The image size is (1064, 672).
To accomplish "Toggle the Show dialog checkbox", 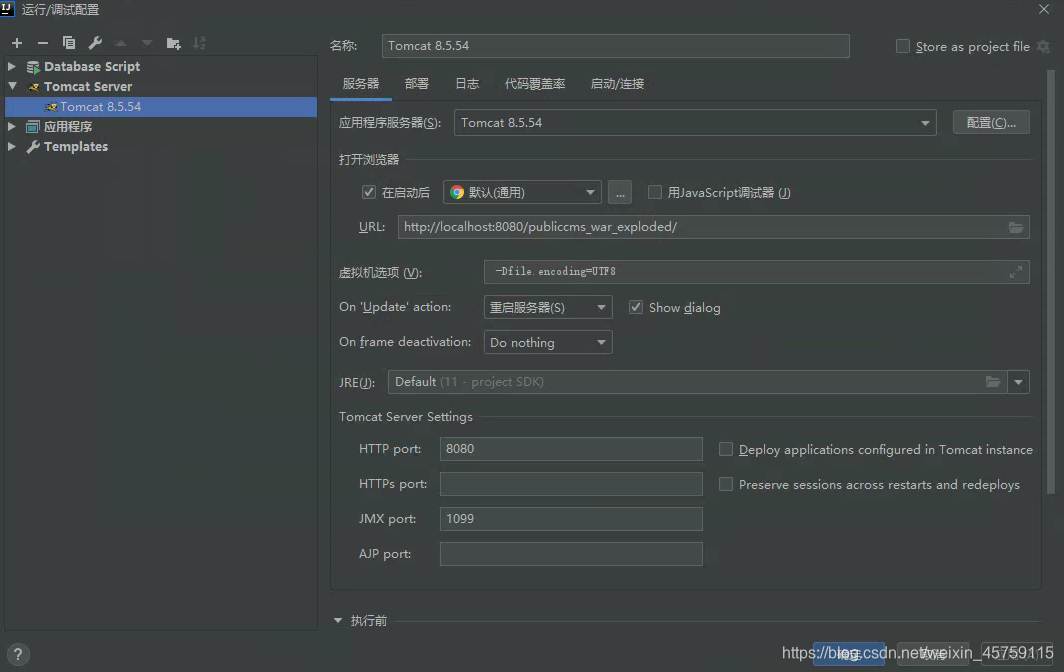I will pyautogui.click(x=636, y=307).
